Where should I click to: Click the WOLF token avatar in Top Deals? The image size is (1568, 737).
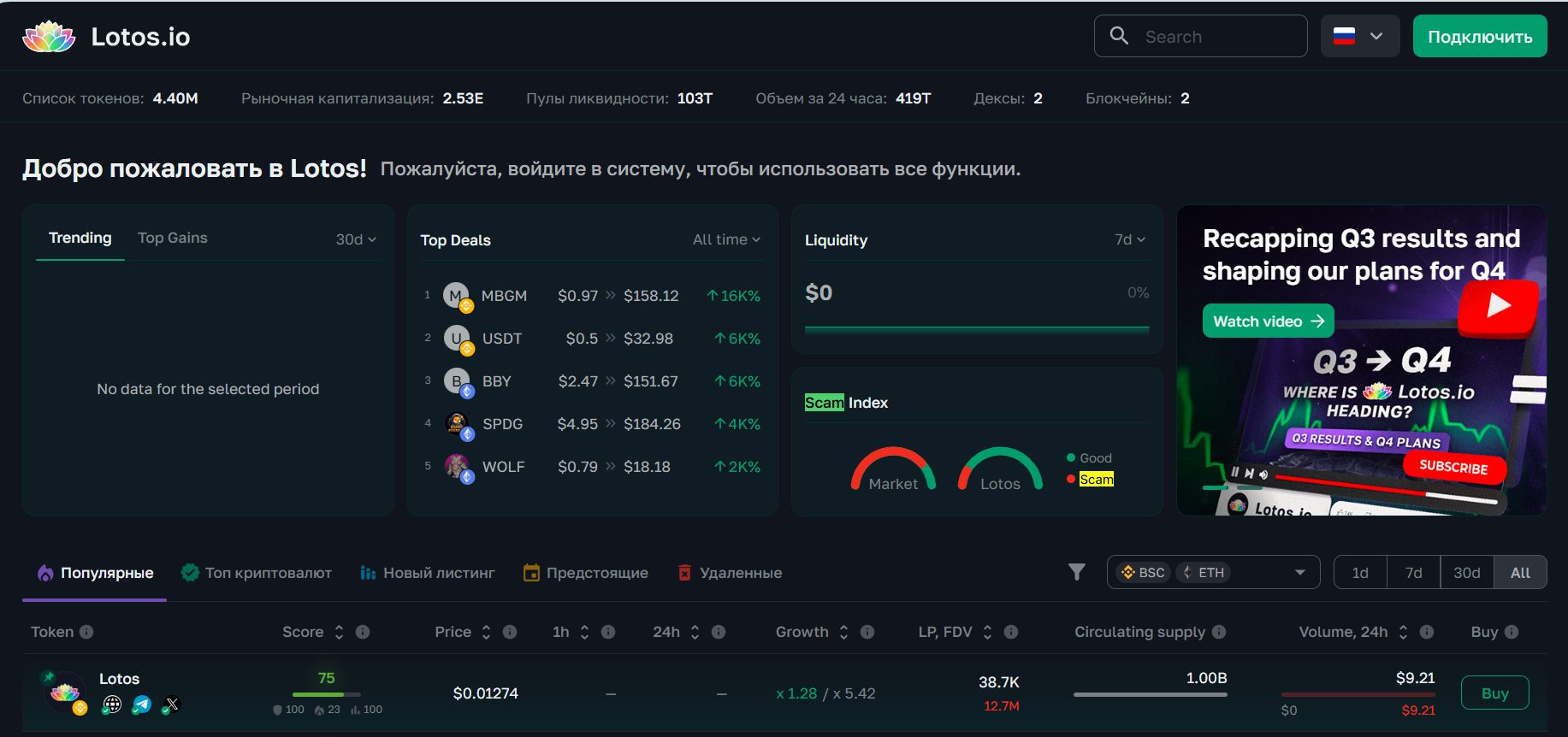(457, 467)
